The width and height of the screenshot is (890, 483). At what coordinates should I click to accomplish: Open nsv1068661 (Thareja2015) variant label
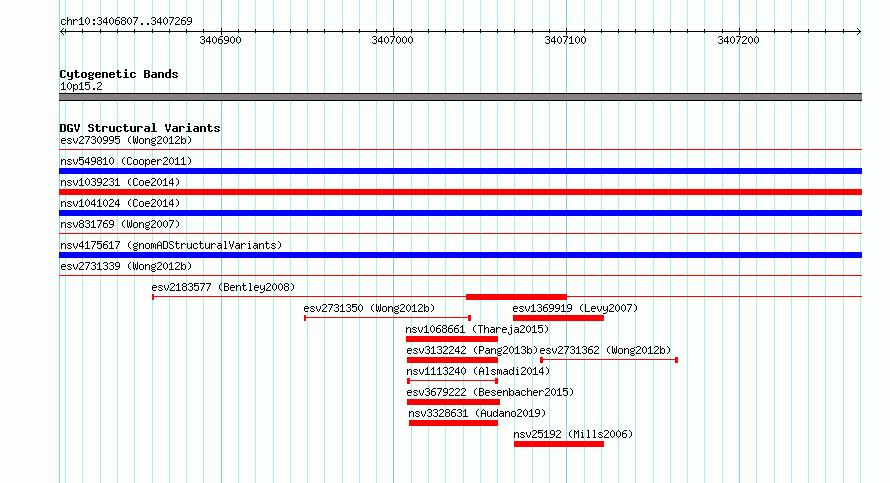pos(477,329)
